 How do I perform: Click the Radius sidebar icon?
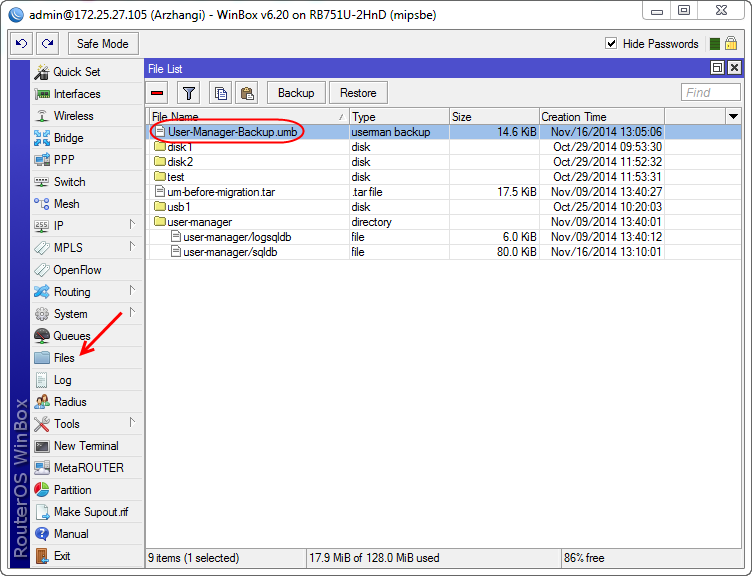pos(42,402)
